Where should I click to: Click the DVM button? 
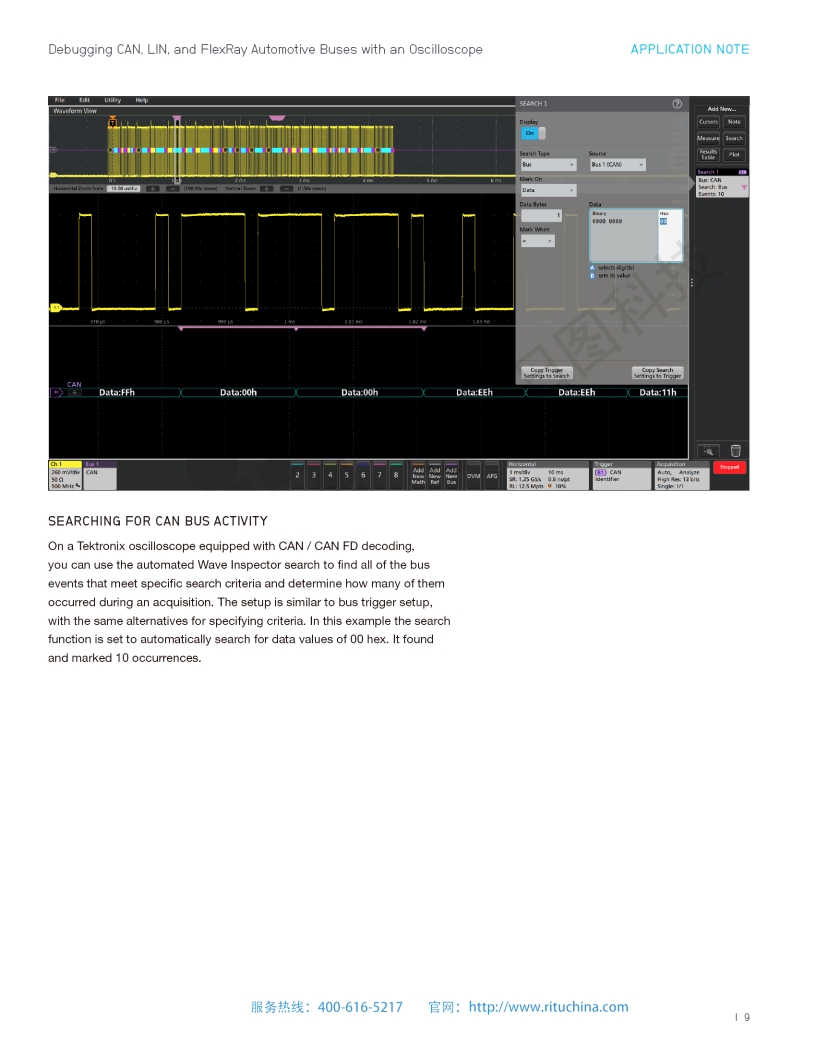point(473,476)
